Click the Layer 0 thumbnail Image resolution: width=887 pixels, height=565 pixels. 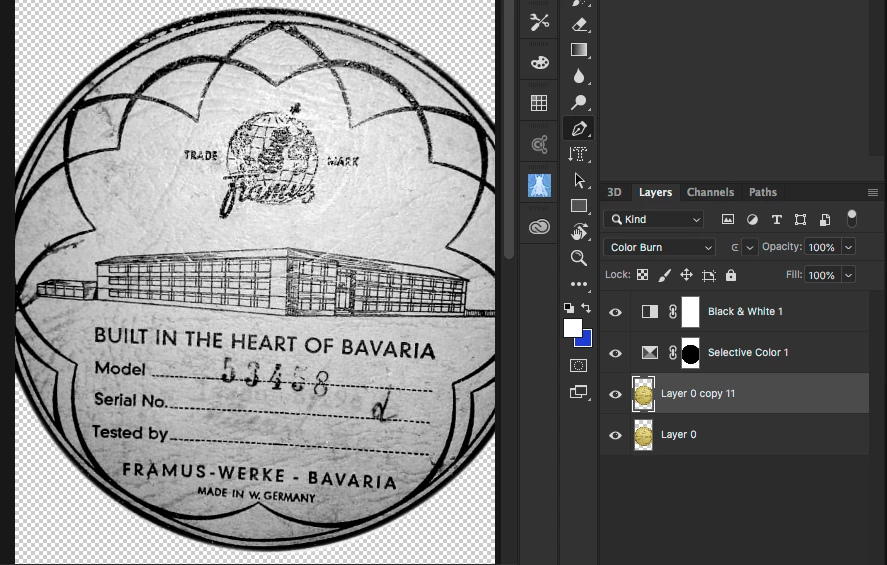(x=643, y=435)
